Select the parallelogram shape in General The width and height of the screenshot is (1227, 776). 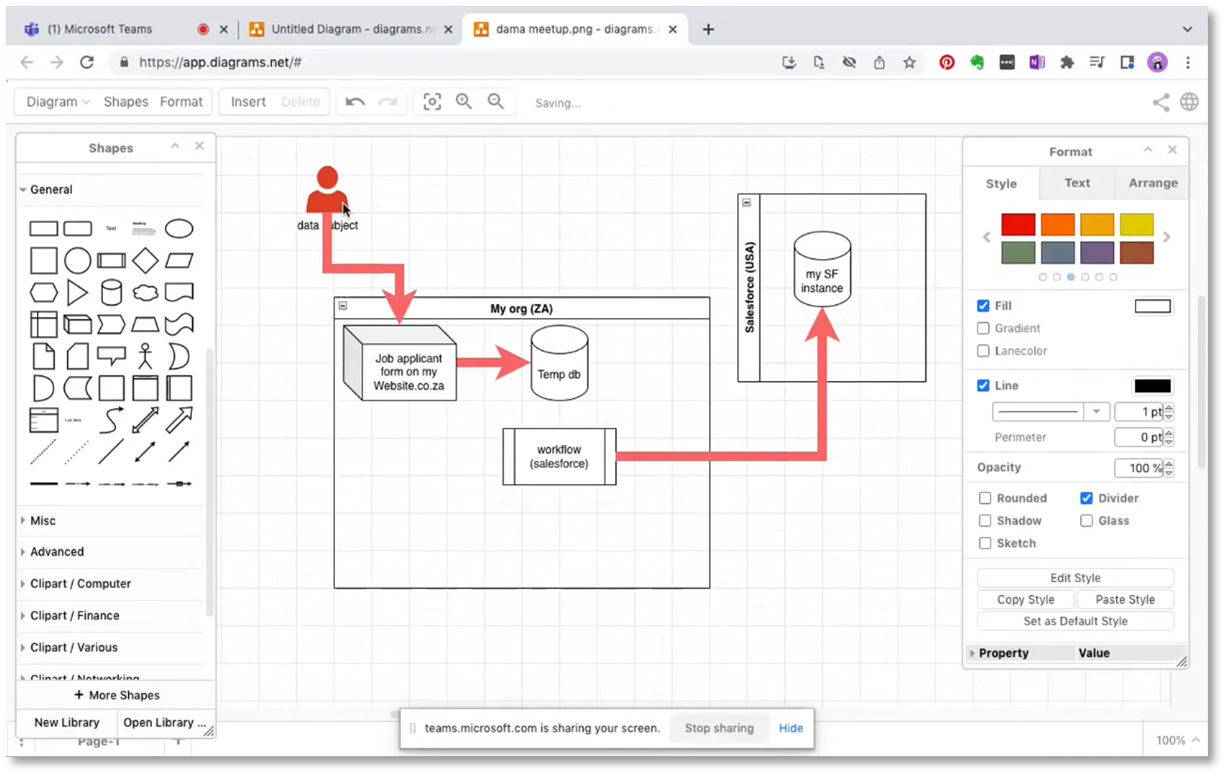click(179, 261)
